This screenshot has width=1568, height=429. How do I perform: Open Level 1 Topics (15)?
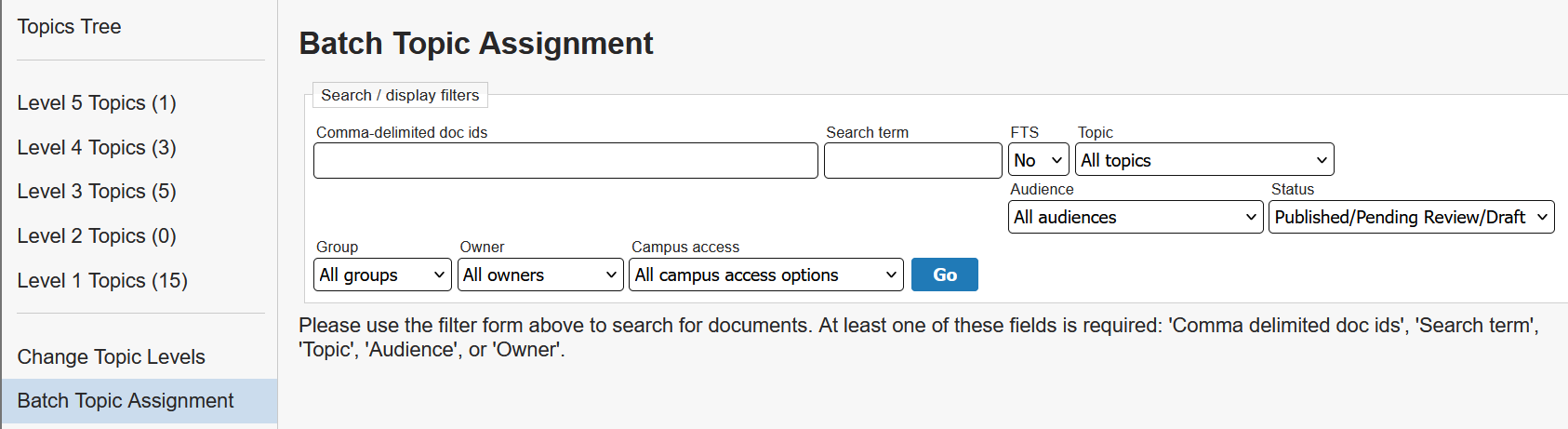click(102, 281)
